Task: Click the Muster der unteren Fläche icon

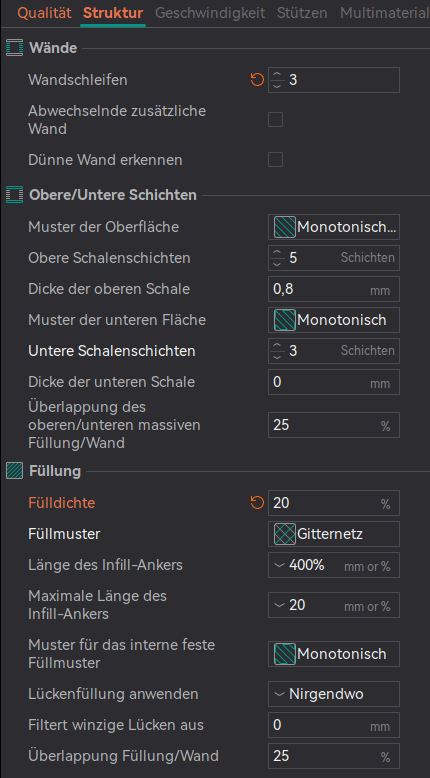Action: click(285, 320)
